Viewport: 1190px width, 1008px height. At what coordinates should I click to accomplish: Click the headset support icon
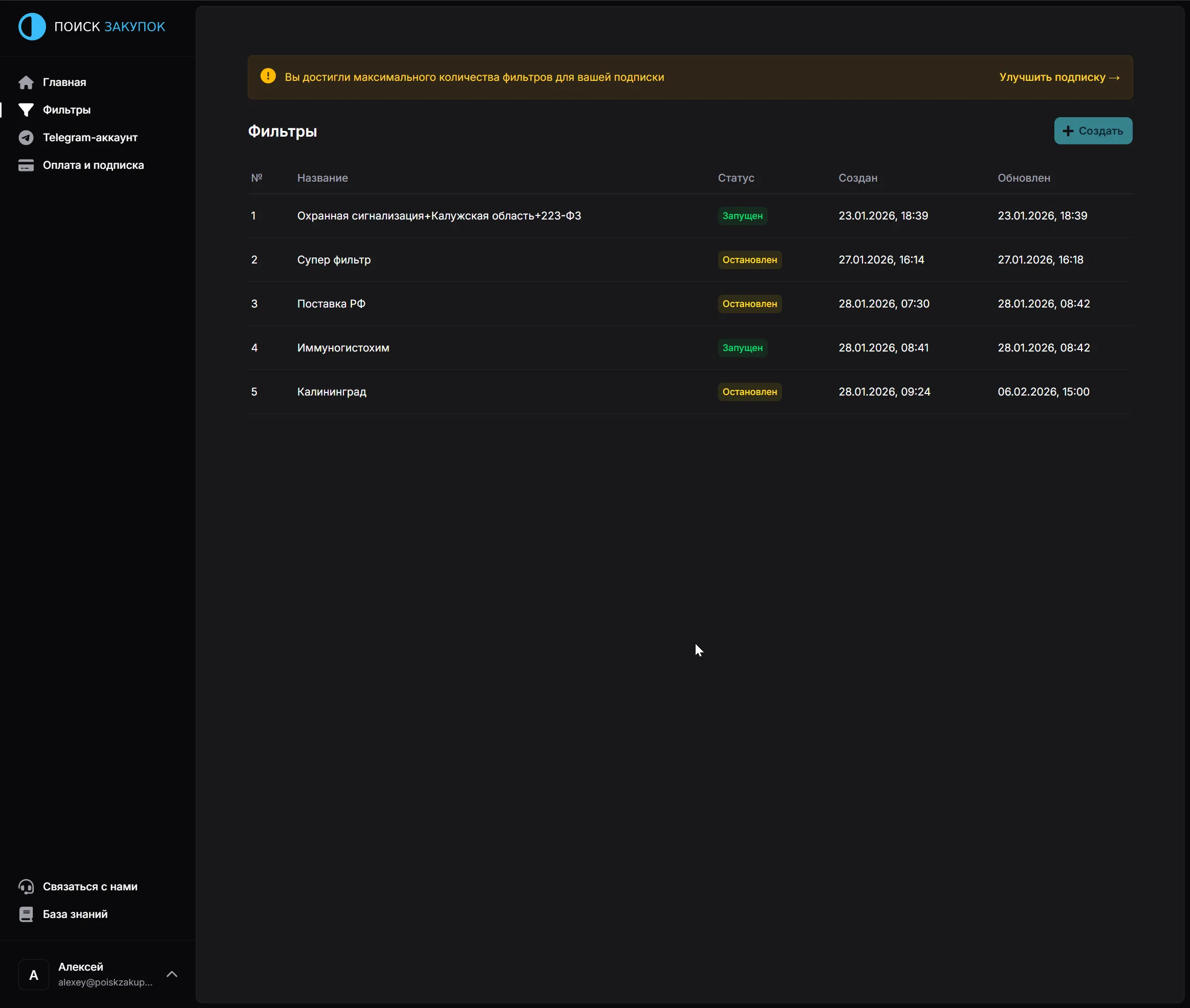tap(26, 886)
